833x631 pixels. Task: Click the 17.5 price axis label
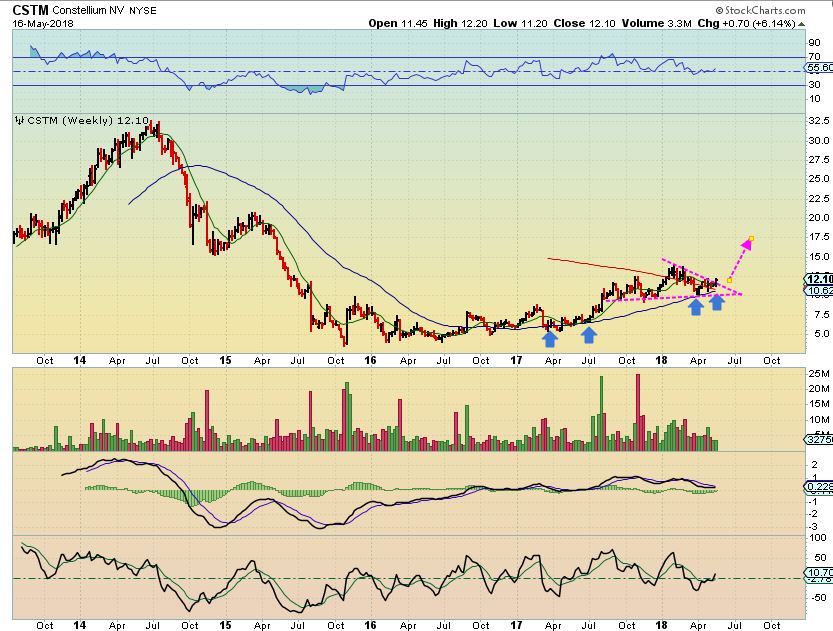click(x=819, y=237)
